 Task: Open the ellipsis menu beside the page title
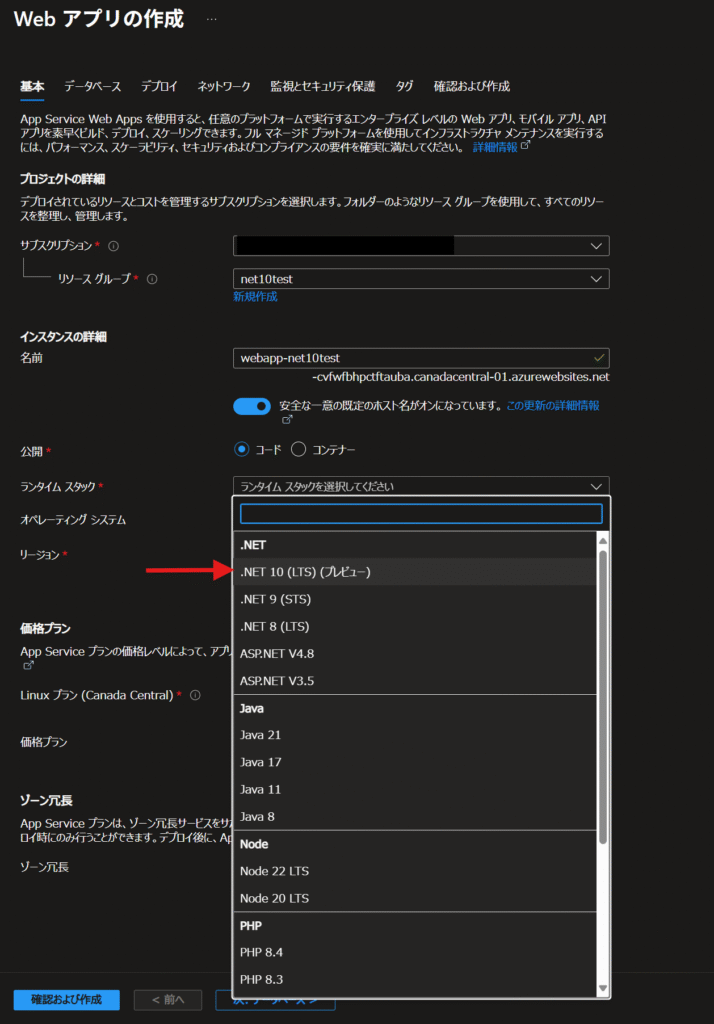(211, 19)
